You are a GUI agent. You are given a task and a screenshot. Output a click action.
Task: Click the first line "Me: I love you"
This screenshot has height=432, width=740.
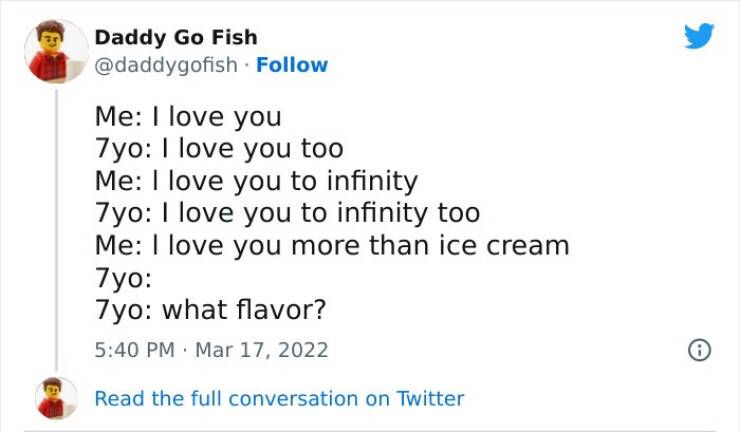188,117
